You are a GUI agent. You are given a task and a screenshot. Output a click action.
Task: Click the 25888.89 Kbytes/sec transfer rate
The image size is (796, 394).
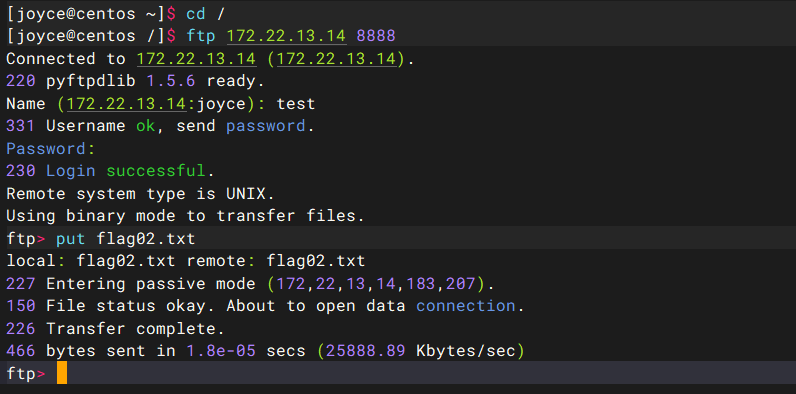[421, 351]
